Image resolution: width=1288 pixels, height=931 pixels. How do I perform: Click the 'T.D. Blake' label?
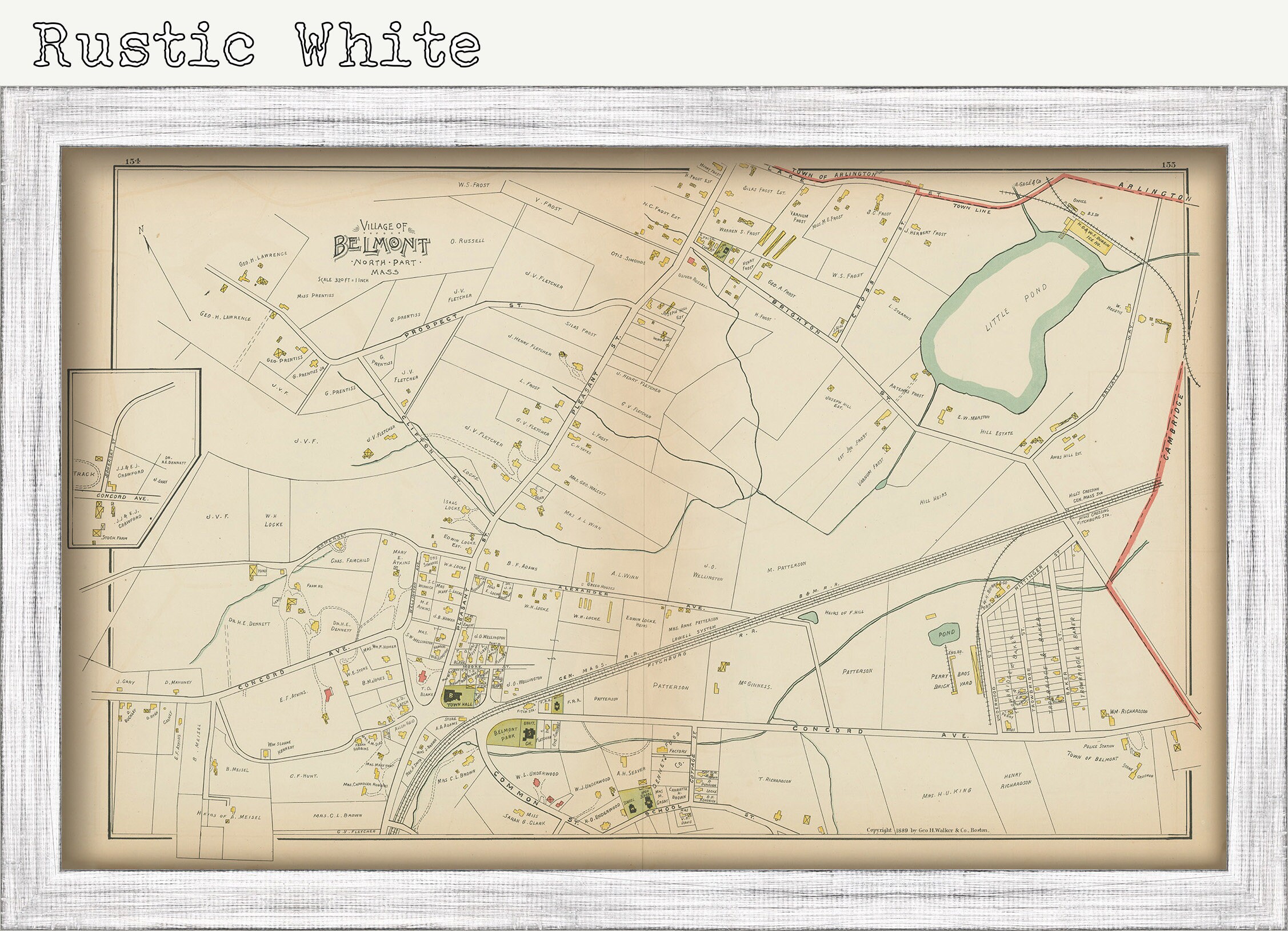point(427,691)
